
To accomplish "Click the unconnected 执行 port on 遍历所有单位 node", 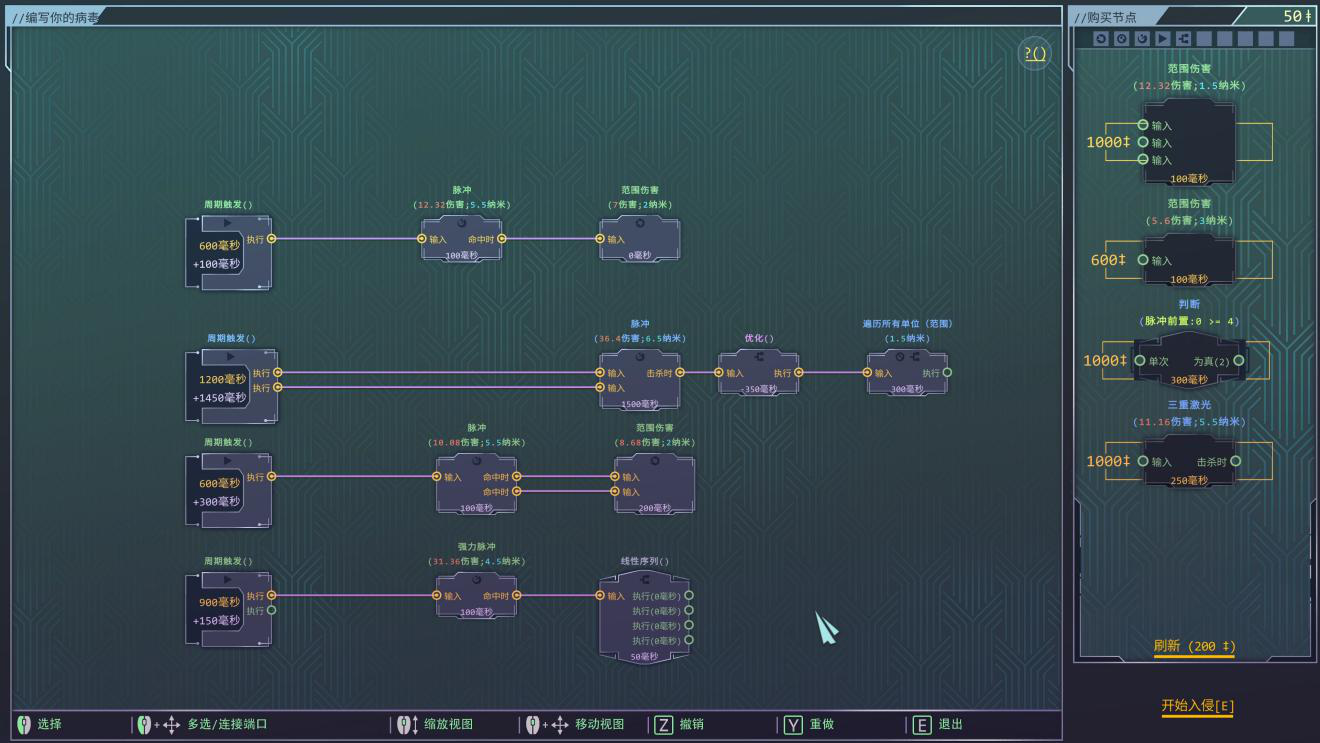I will (947, 373).
